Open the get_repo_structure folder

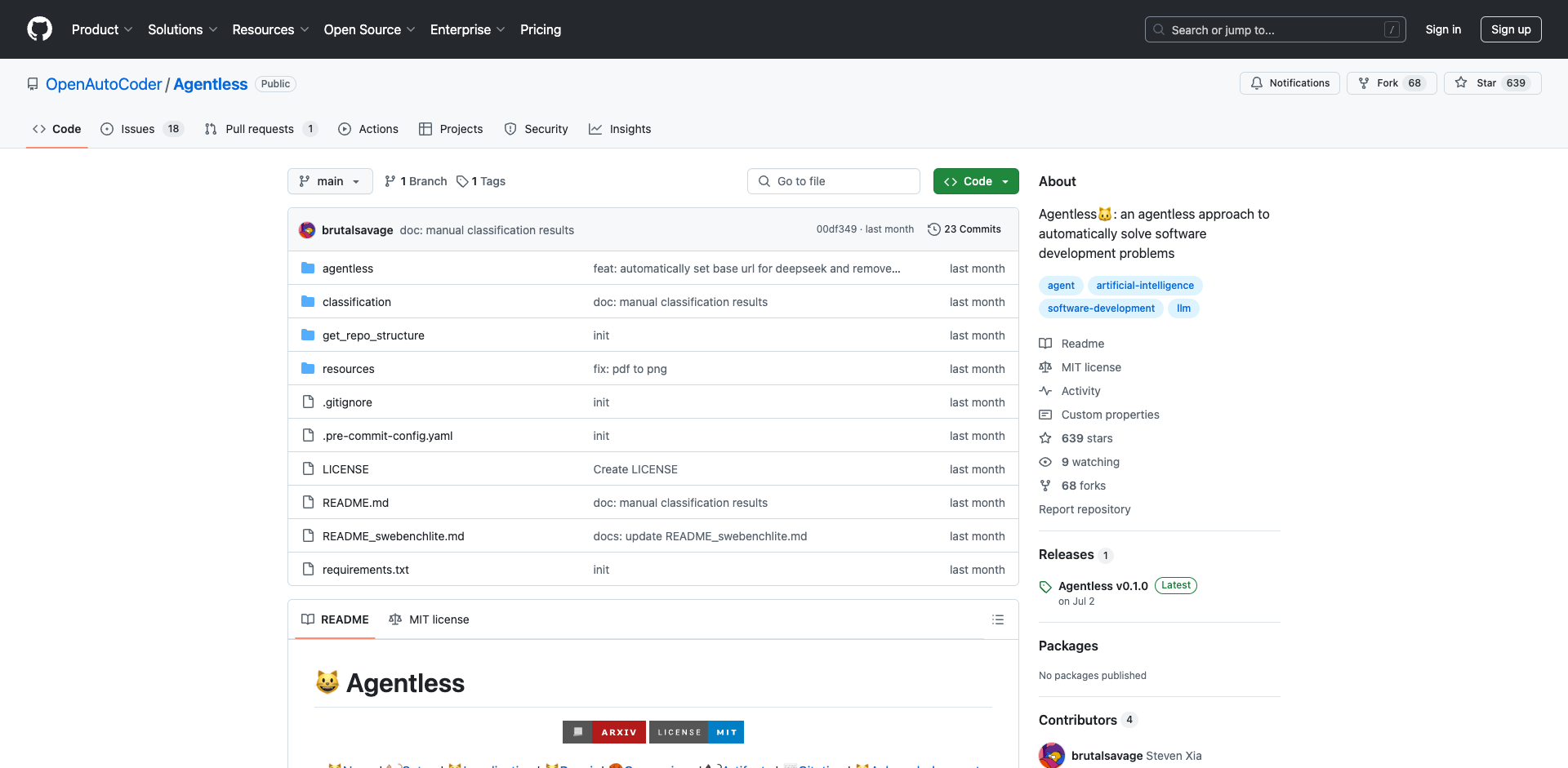coord(373,335)
